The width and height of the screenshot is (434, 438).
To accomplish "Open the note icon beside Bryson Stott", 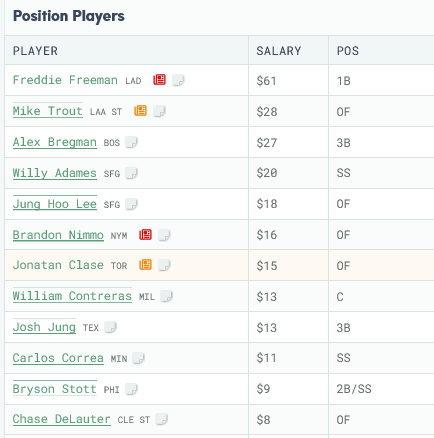I will click(131, 389).
